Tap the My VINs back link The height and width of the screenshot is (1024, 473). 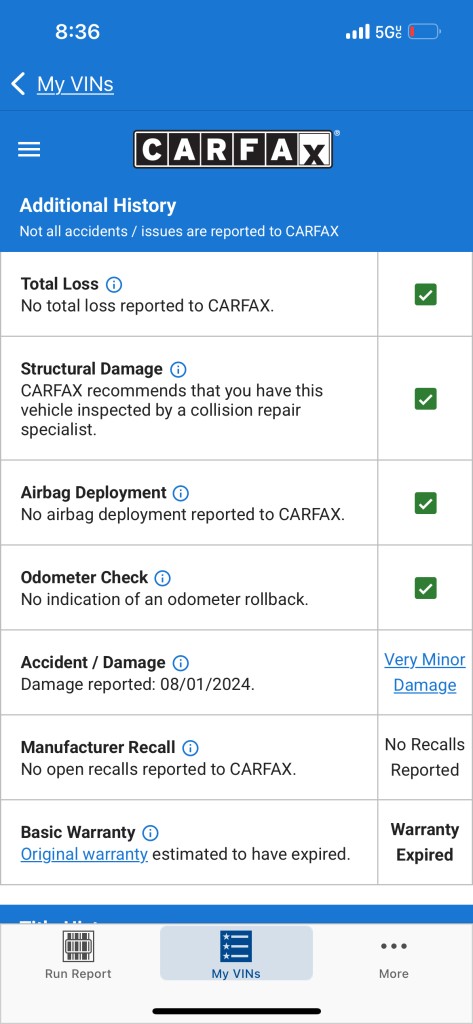pos(75,84)
